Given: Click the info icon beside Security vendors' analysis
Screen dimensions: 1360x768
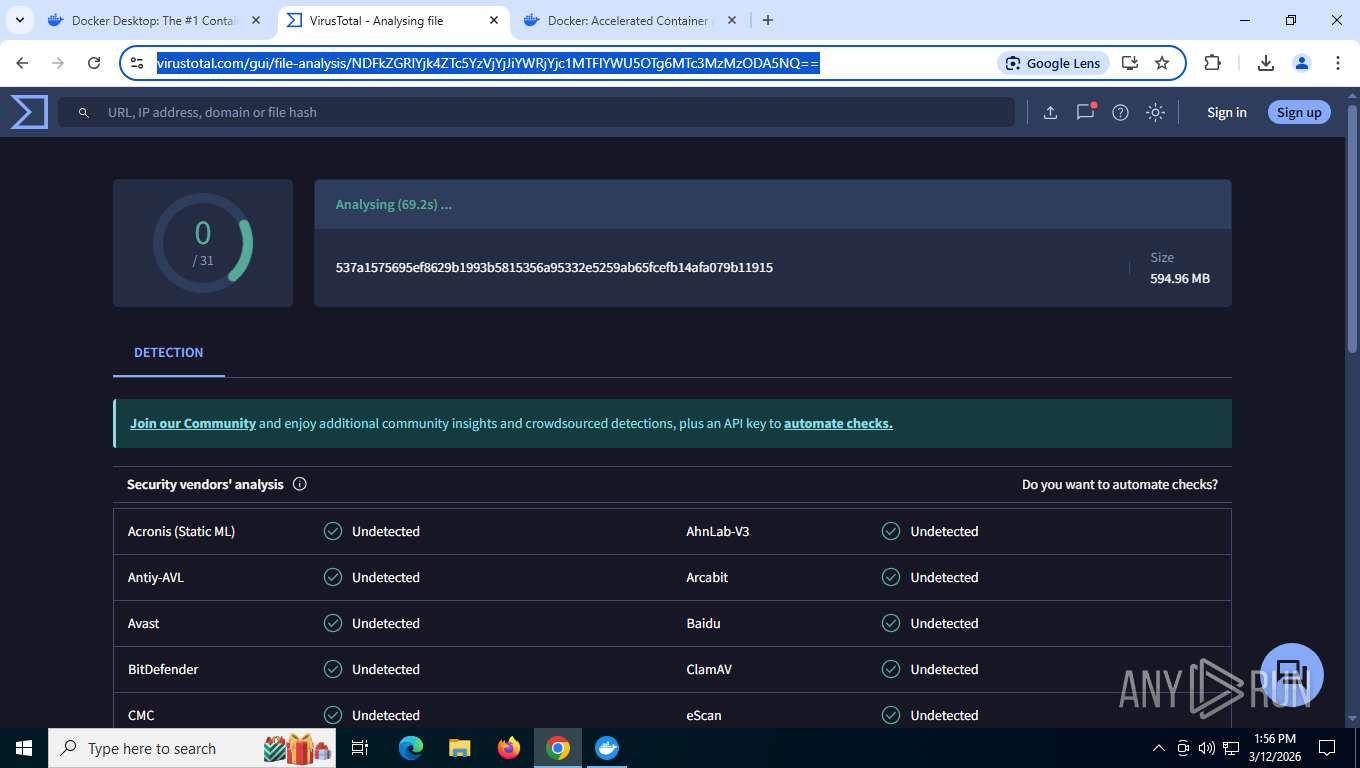Looking at the screenshot, I should pos(299,484).
